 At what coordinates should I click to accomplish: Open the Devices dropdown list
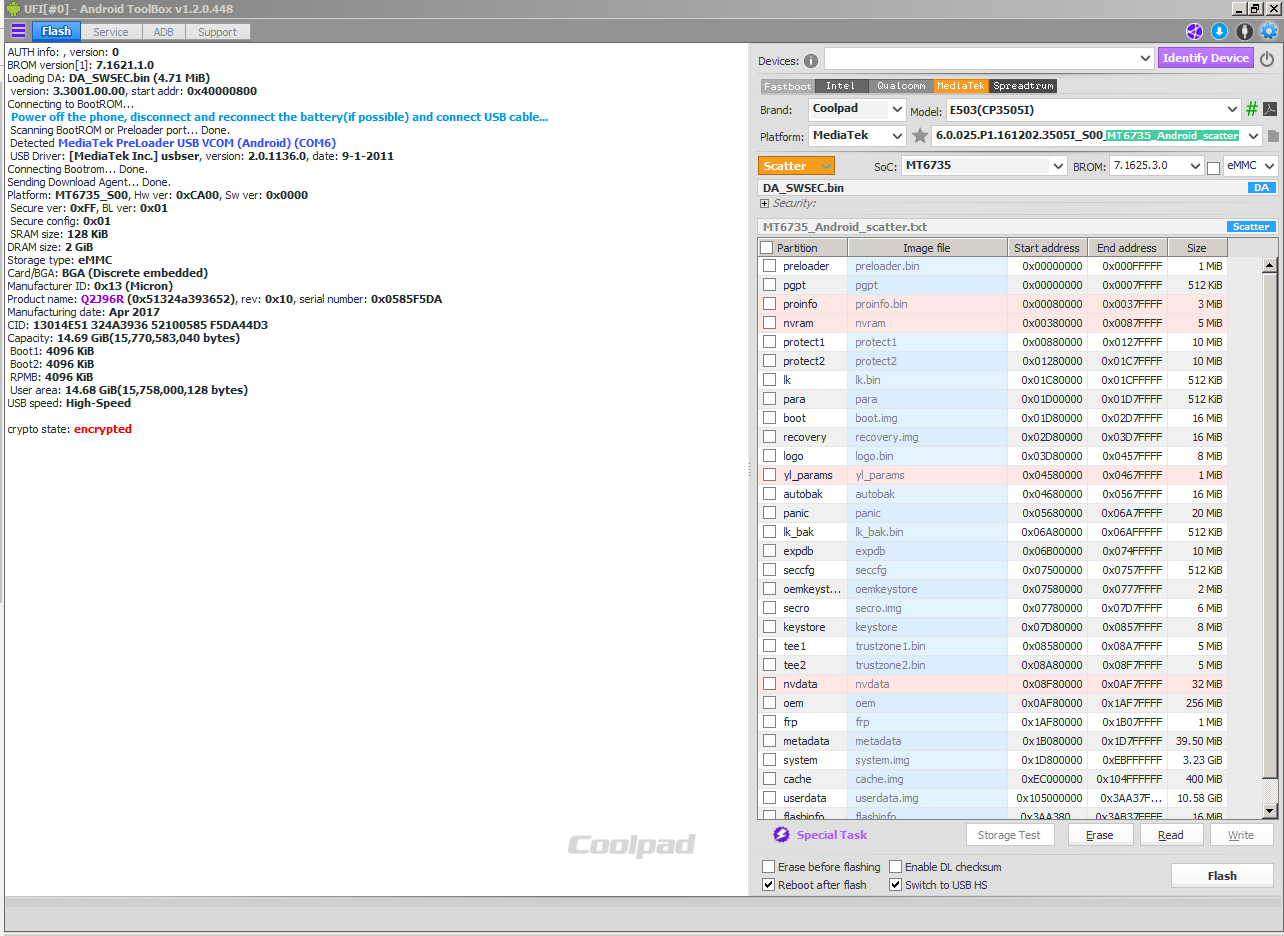[x=989, y=59]
